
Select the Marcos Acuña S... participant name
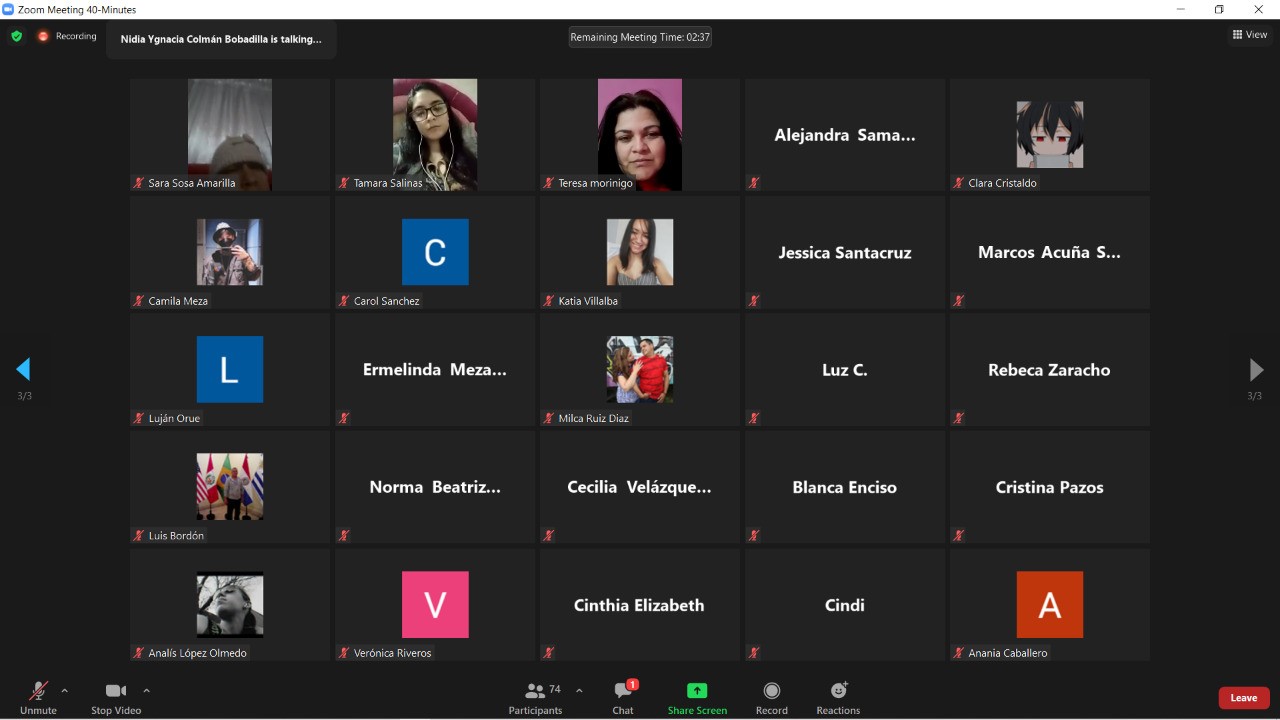click(1050, 253)
